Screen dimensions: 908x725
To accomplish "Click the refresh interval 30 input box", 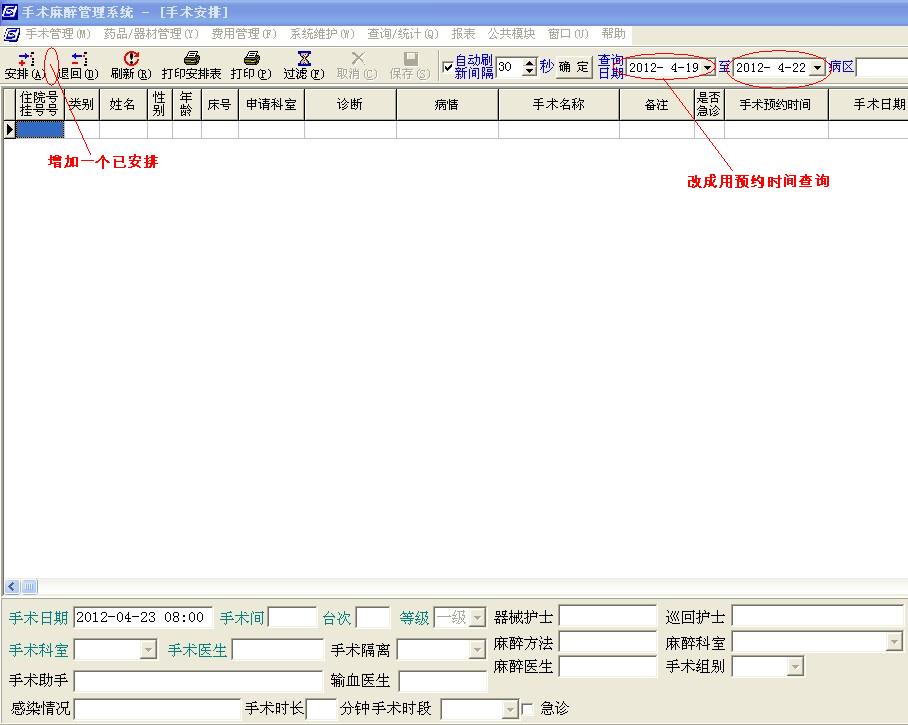I will 510,67.
